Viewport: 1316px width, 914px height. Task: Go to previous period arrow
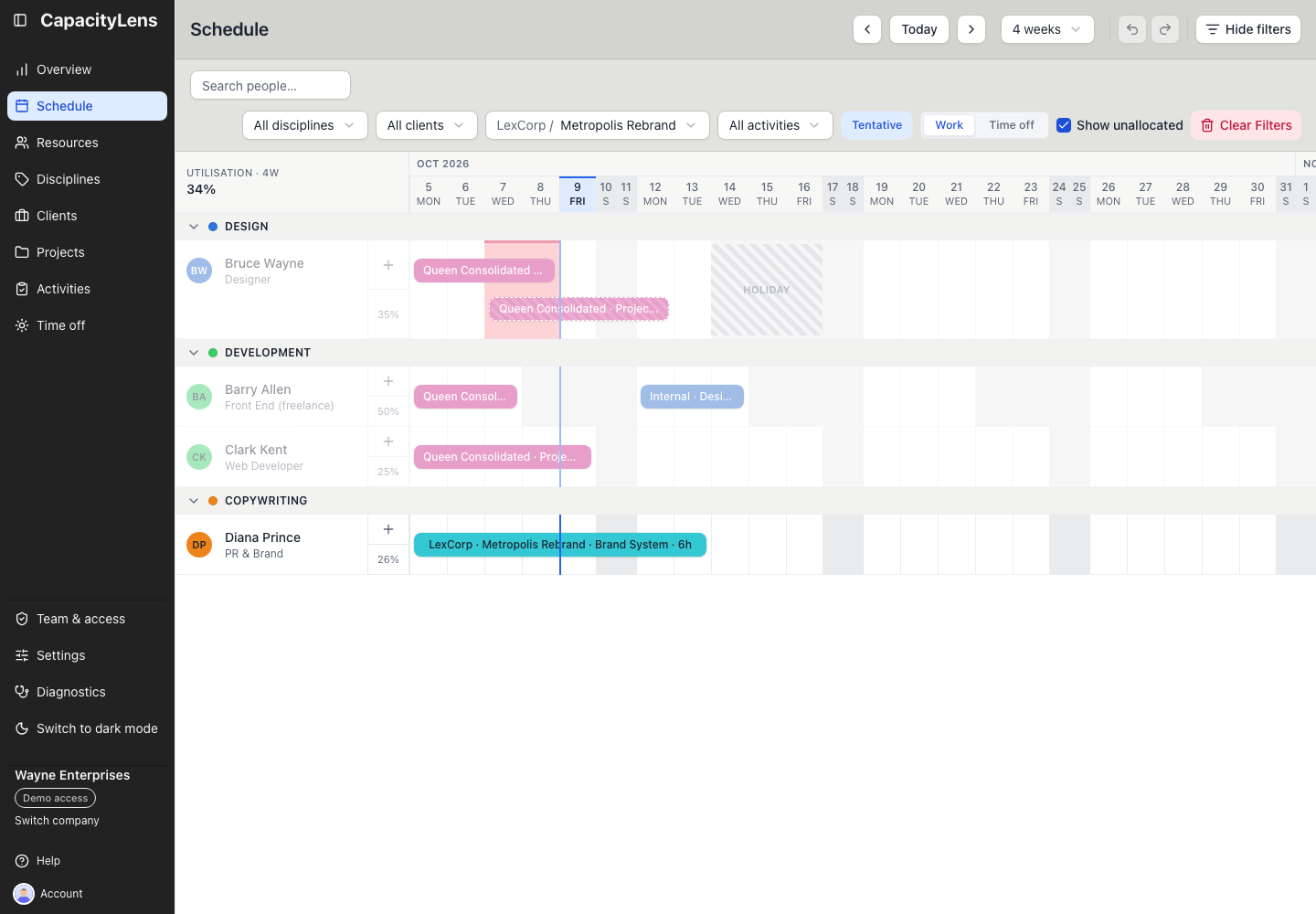867,29
